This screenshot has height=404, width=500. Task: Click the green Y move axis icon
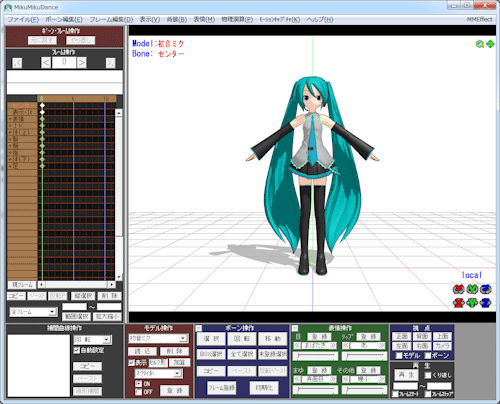click(x=472, y=303)
